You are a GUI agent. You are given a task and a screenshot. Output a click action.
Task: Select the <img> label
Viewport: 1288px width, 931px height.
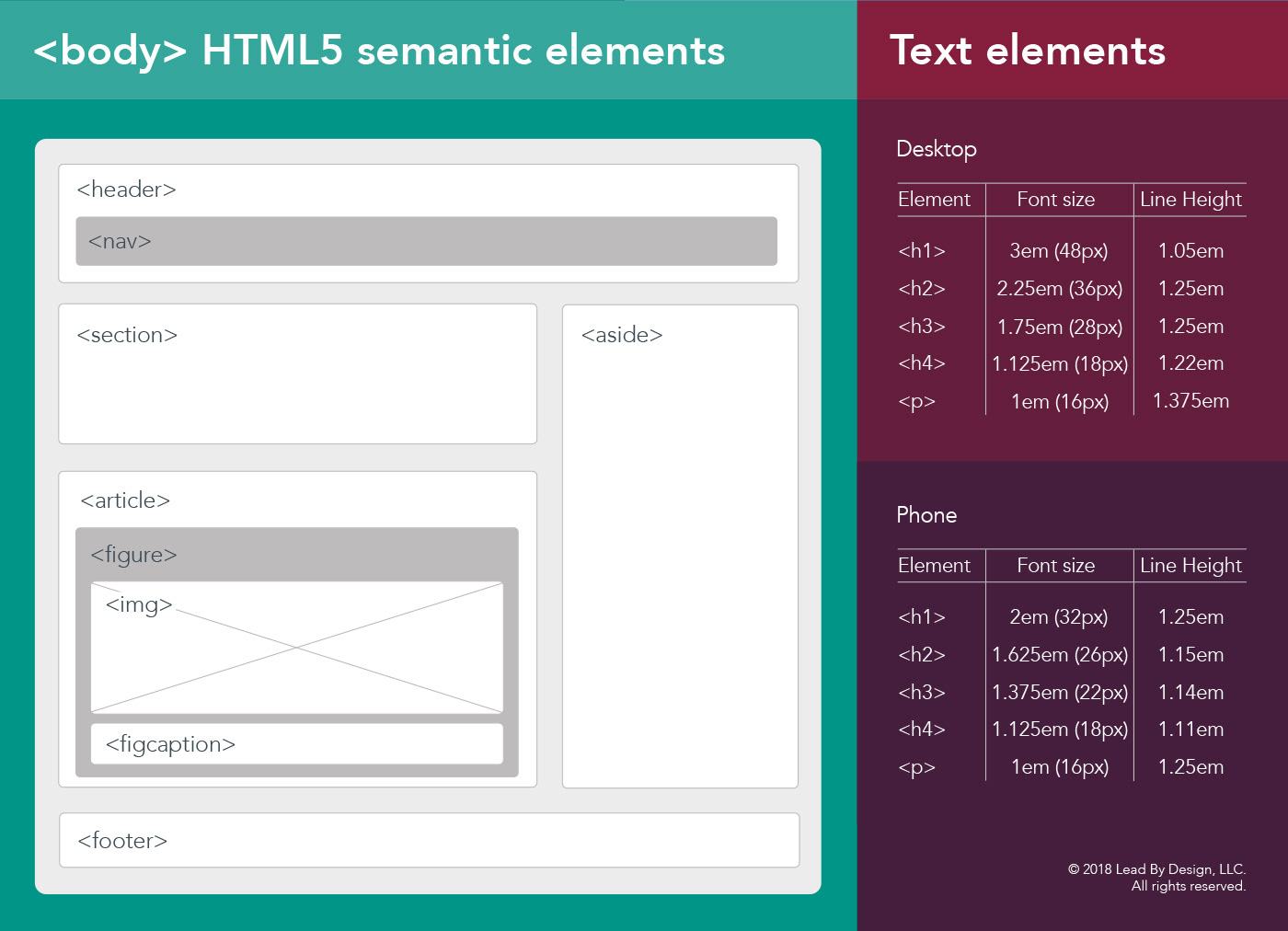point(139,604)
